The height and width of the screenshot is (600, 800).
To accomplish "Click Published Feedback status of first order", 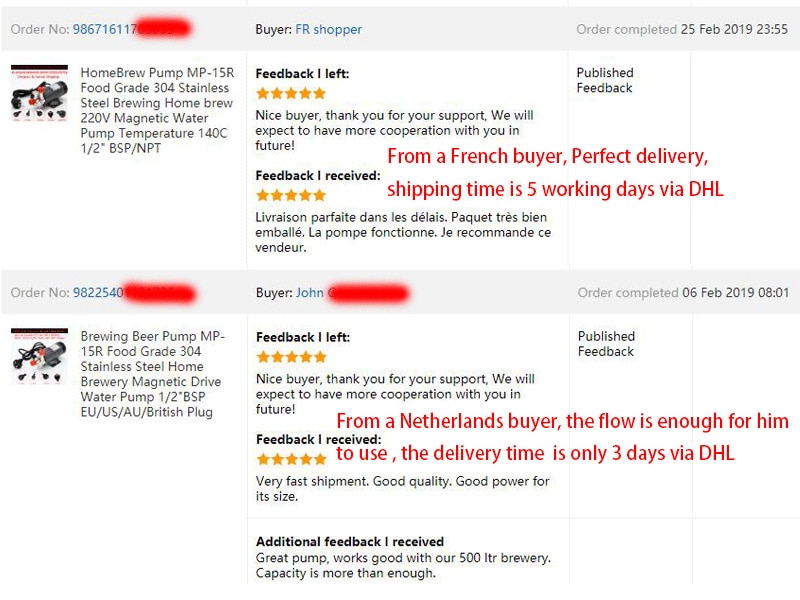I will pyautogui.click(x=605, y=81).
